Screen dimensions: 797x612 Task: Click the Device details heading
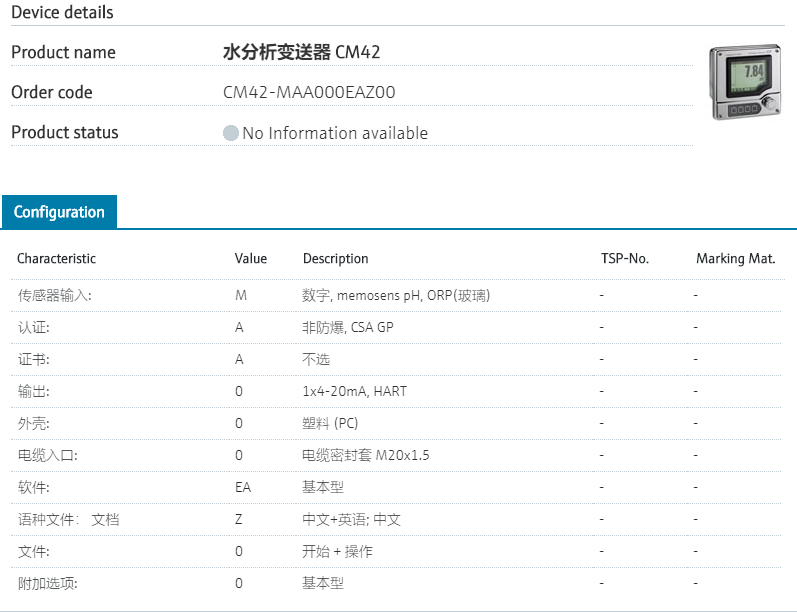[62, 13]
